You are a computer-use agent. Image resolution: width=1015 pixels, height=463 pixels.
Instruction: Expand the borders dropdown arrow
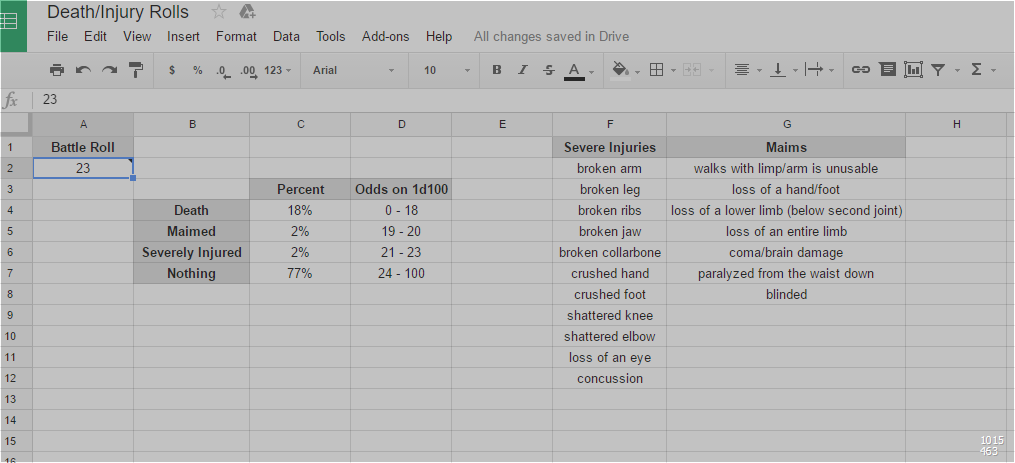(x=673, y=71)
